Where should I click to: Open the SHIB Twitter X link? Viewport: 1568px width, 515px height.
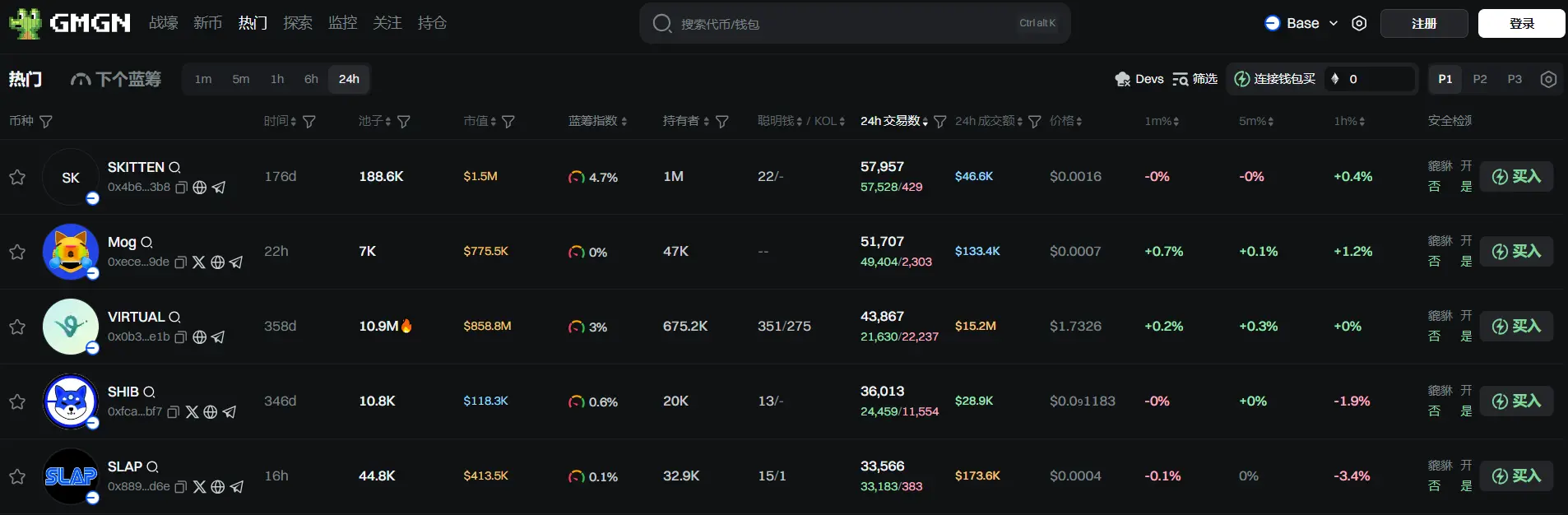point(192,412)
